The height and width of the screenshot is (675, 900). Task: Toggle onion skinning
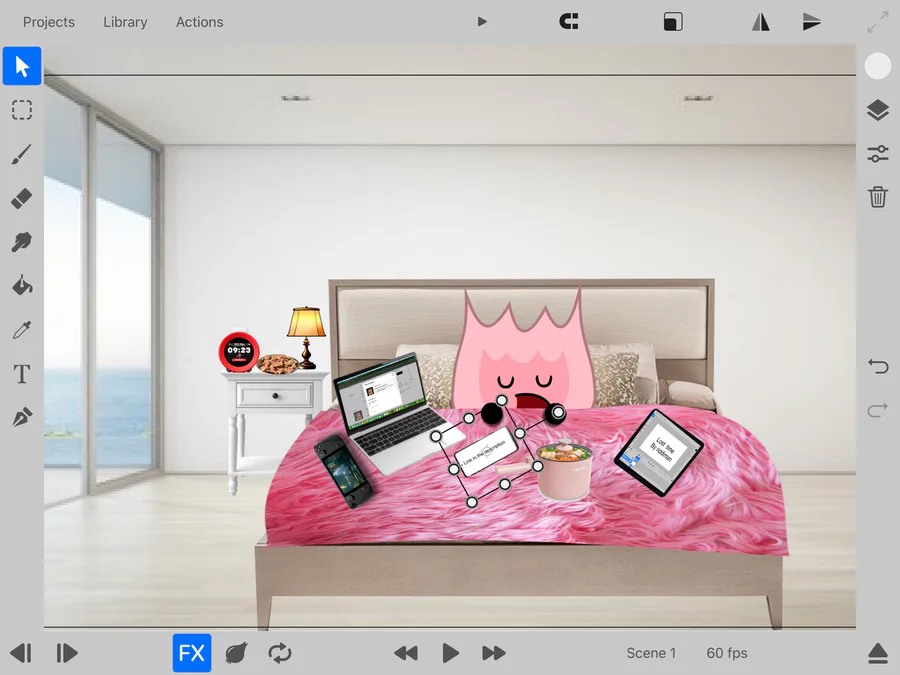[236, 653]
